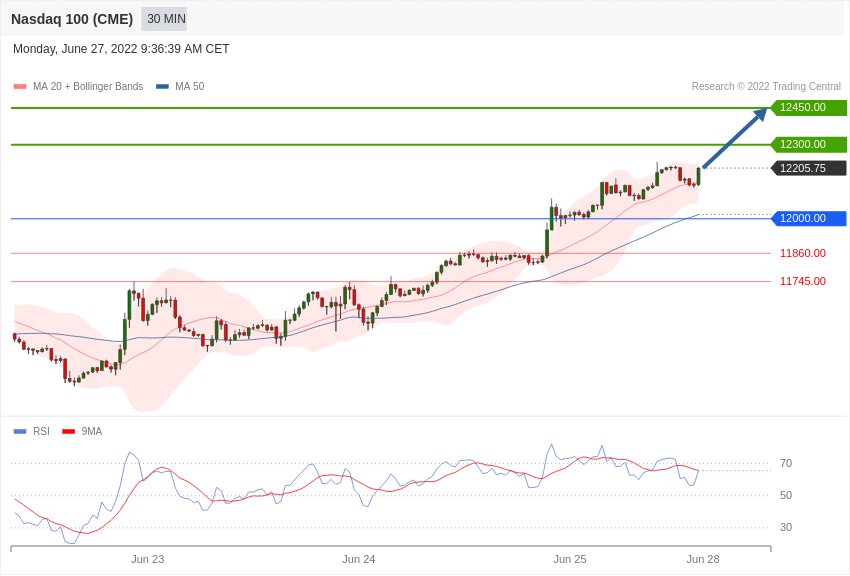Toggle the MA 20 + Bollinger Bands legend label

tap(88, 86)
